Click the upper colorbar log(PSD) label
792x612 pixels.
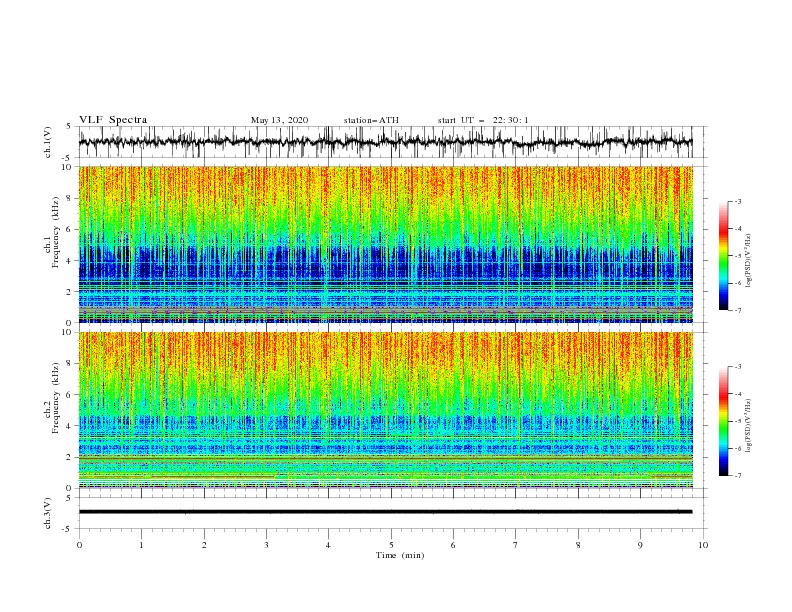(749, 261)
